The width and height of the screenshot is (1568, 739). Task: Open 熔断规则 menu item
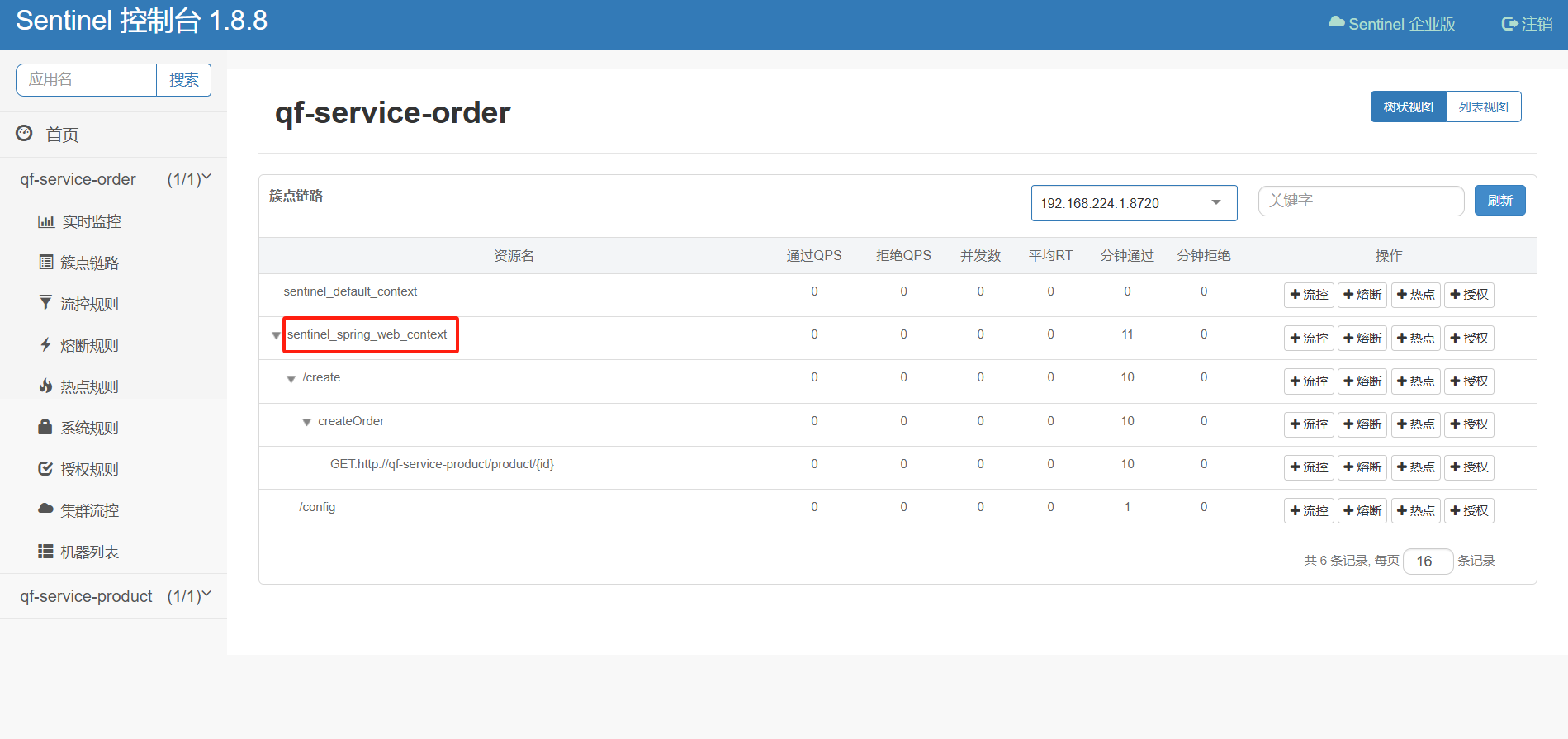point(89,345)
